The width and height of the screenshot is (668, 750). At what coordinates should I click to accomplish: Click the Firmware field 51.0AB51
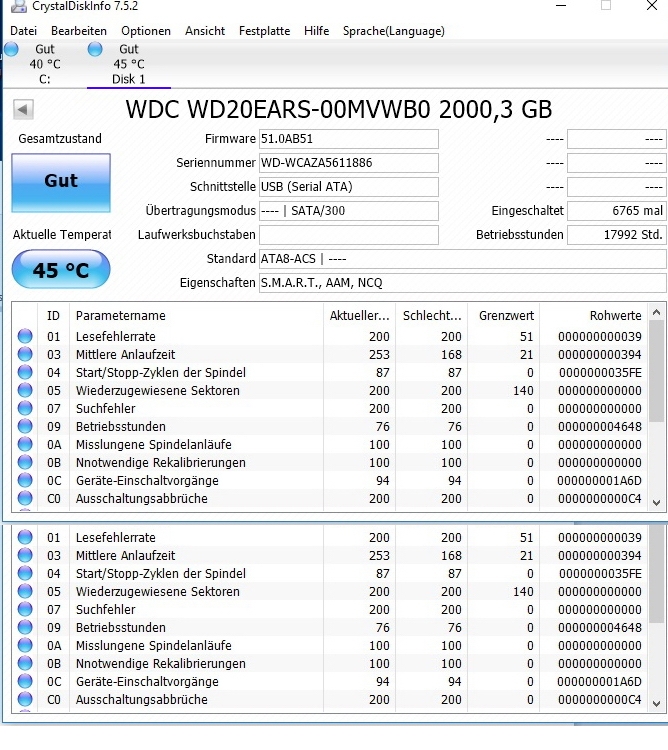pyautogui.click(x=349, y=139)
